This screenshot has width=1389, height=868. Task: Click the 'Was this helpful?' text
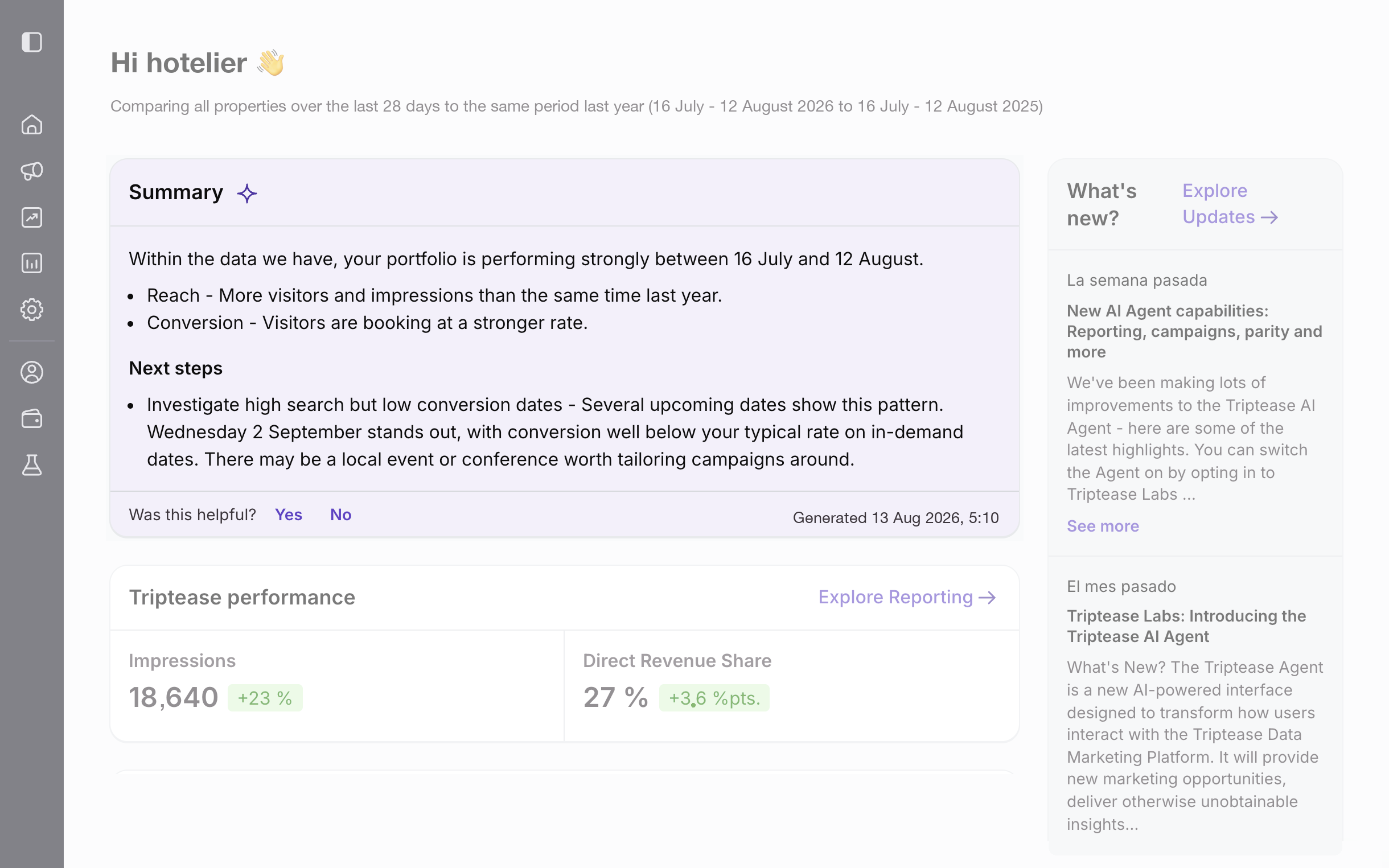[x=192, y=515]
